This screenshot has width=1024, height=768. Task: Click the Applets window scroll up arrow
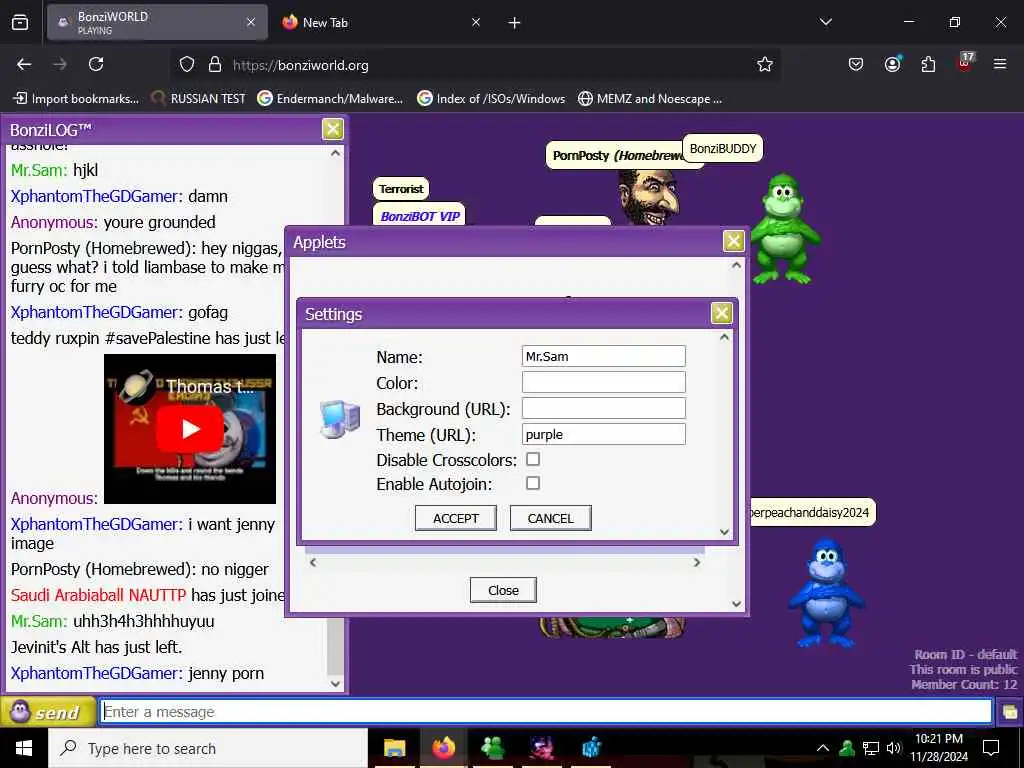737,265
